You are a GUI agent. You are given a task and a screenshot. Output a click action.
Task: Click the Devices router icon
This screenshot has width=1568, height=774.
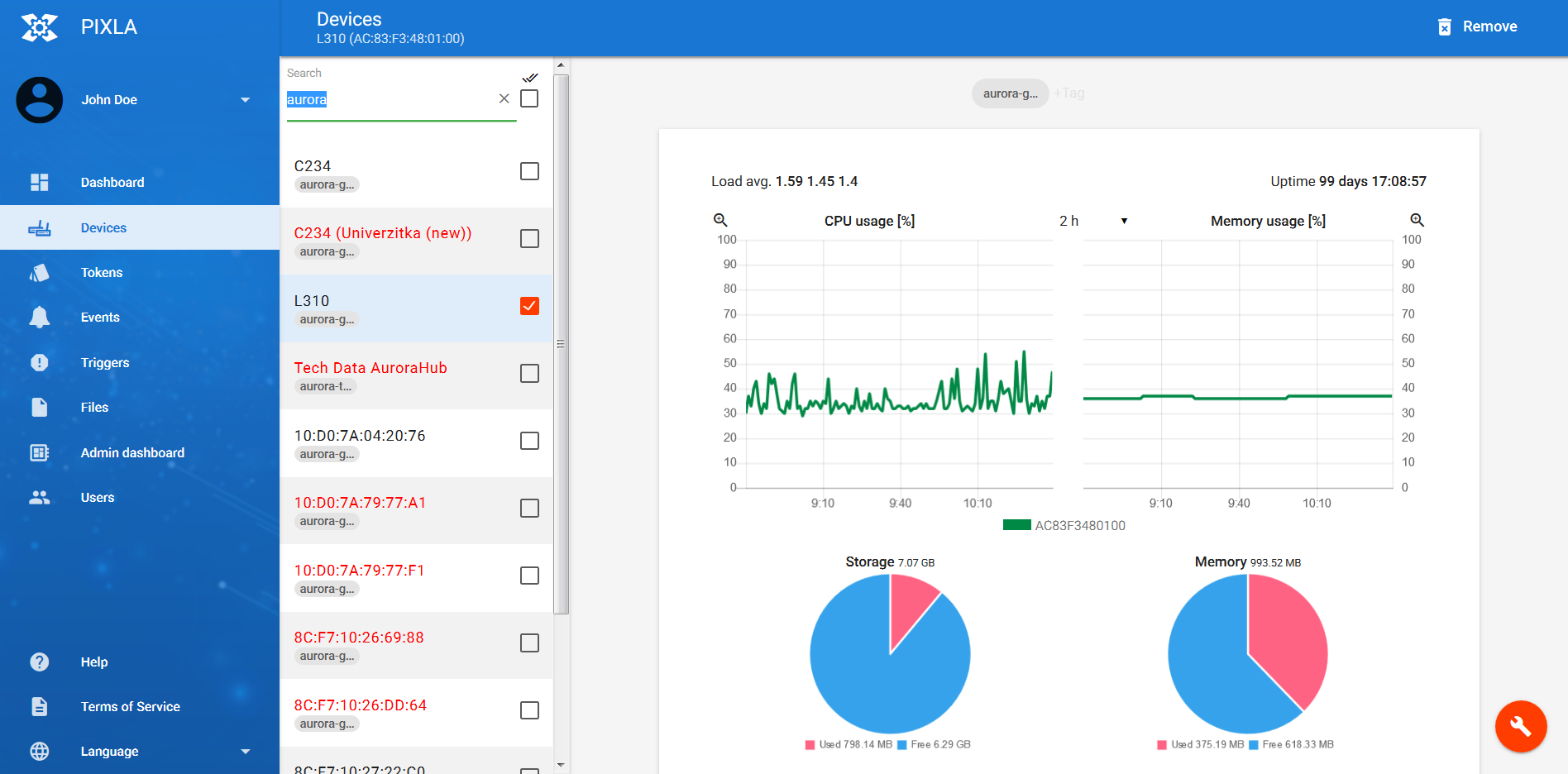(x=40, y=228)
